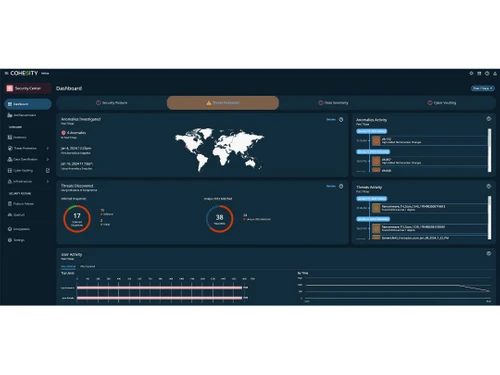Click the Anomalies Activity card header icon
This screenshot has height=375, width=500.
click(489, 119)
